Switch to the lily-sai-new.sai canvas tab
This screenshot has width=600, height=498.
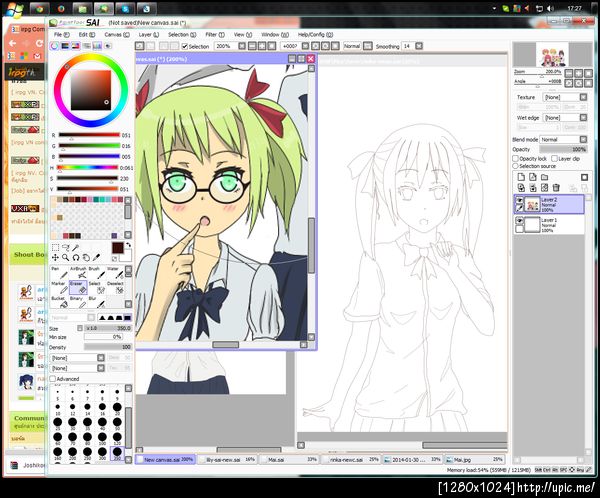pyautogui.click(x=227, y=460)
